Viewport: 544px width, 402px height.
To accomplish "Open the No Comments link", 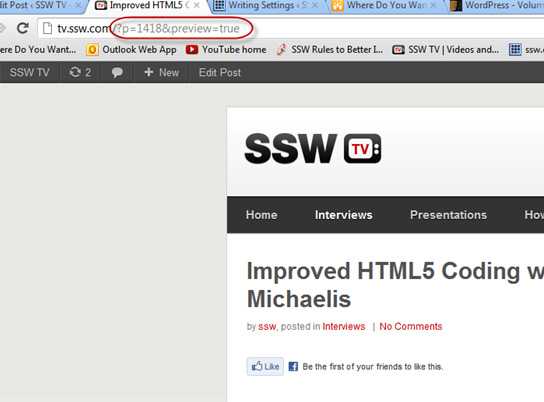I will point(411,326).
